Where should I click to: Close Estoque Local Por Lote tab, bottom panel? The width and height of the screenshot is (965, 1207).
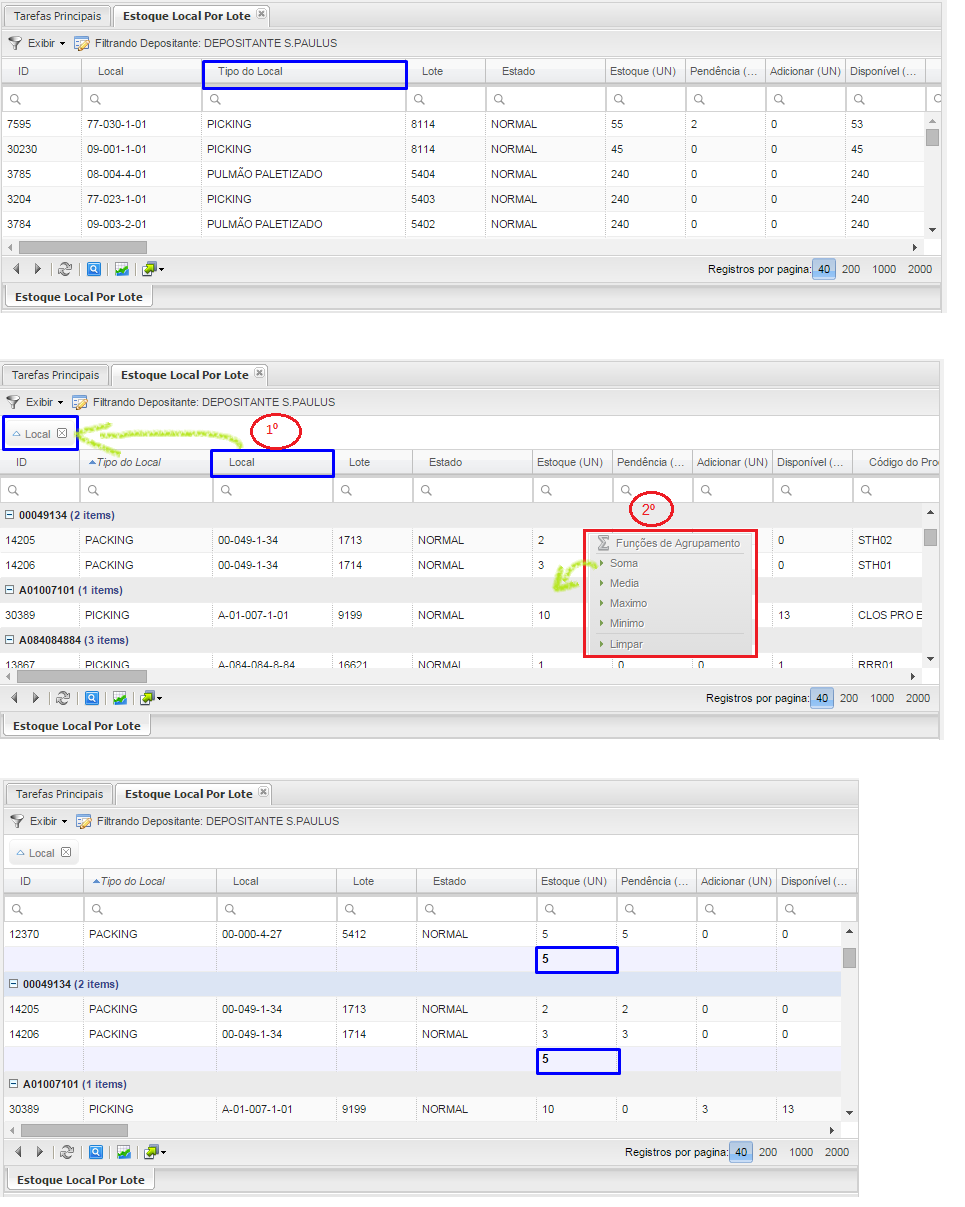263,792
